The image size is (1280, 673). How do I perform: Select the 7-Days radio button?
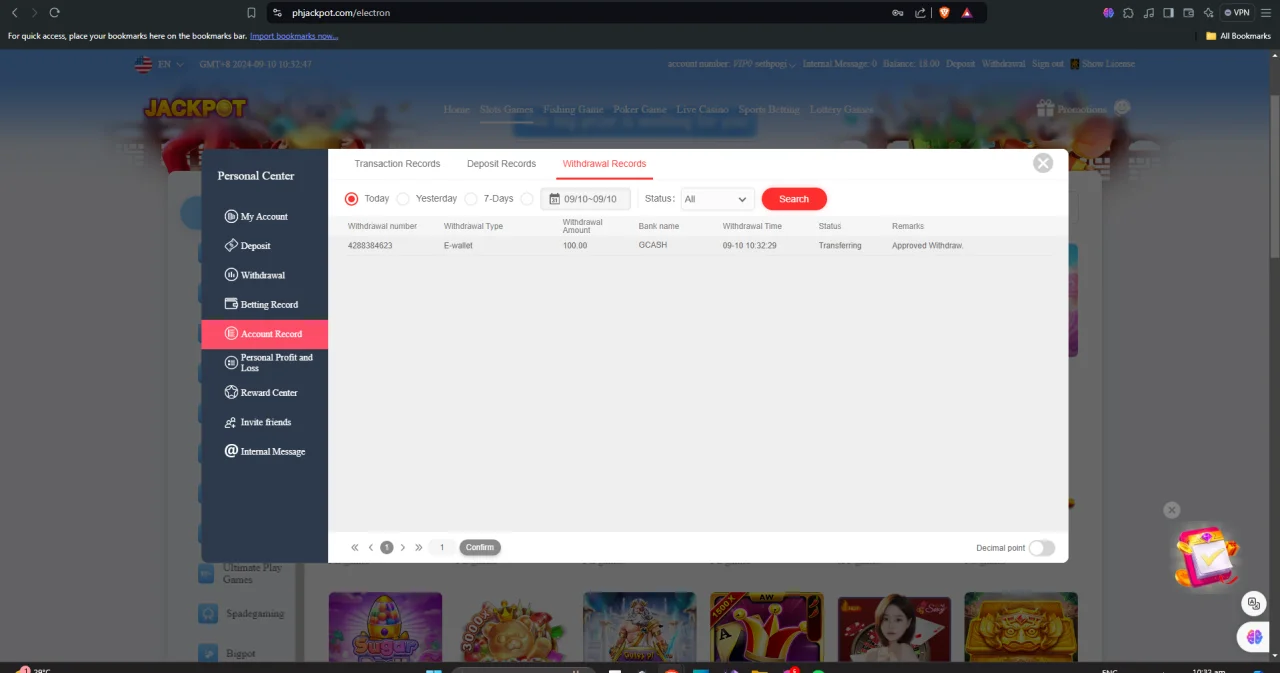coord(471,199)
